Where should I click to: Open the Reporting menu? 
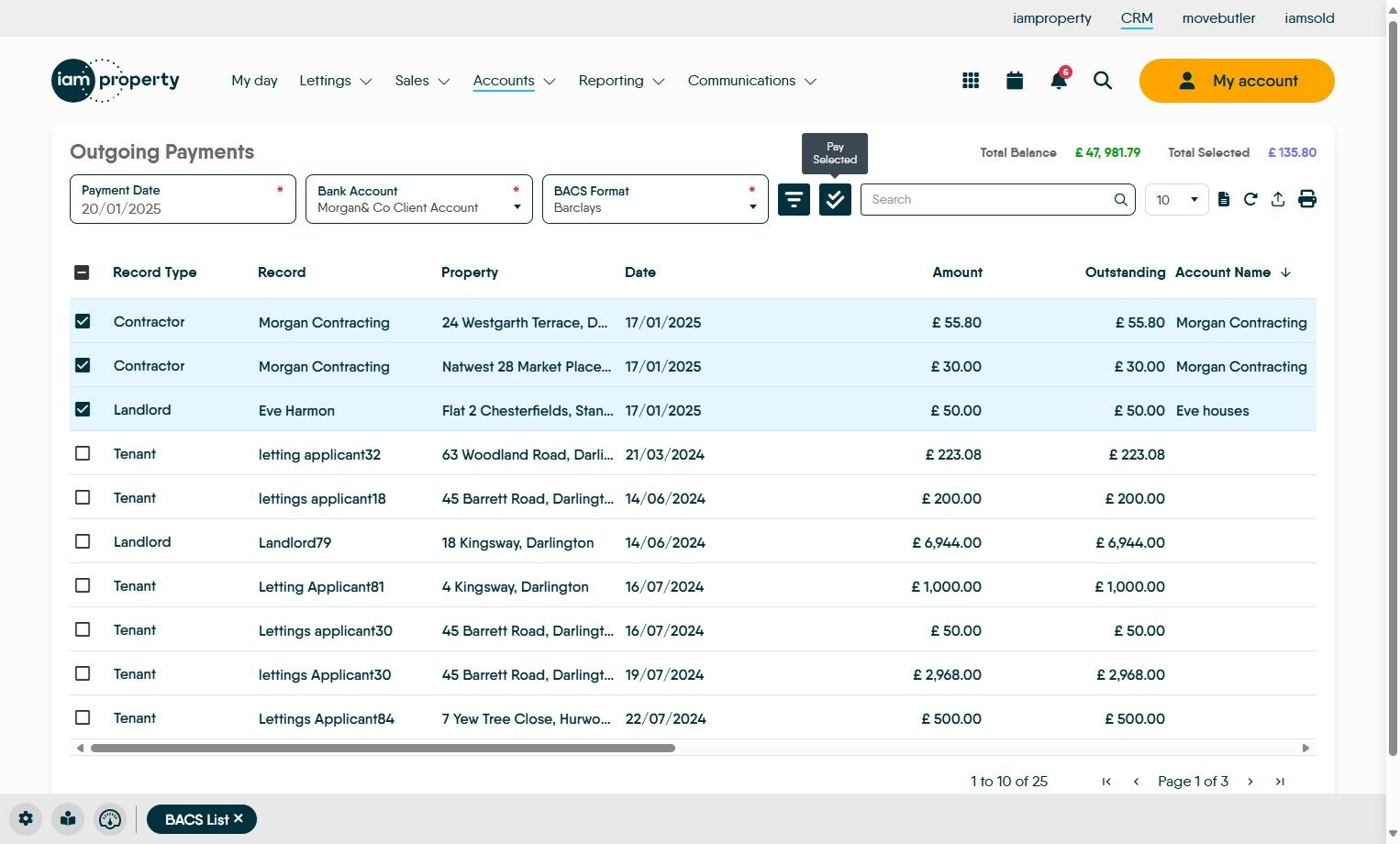coord(621,81)
